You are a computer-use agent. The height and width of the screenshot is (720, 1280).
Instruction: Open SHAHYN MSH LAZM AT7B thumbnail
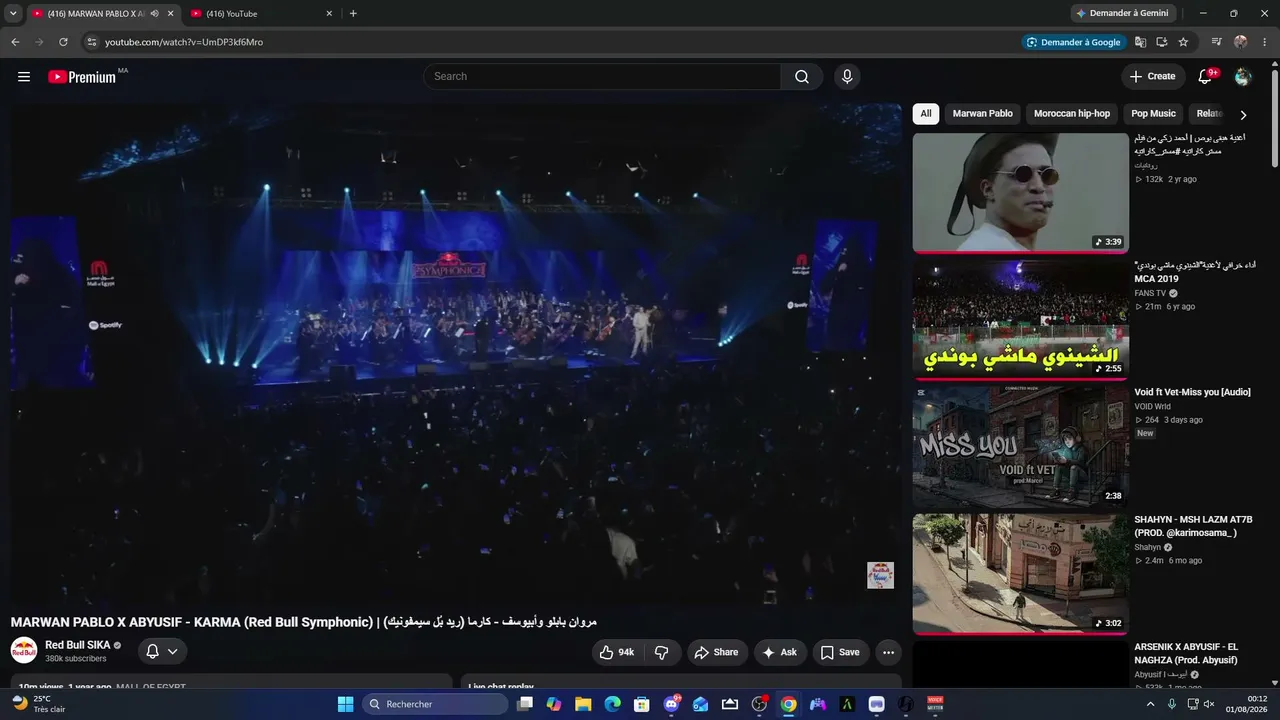pos(1020,574)
